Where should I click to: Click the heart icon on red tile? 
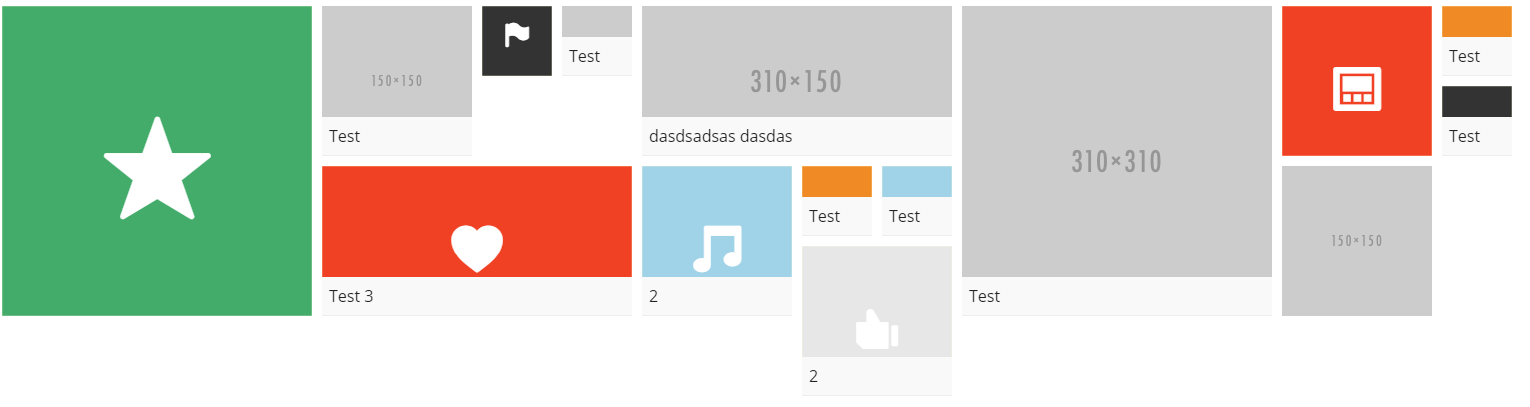pyautogui.click(x=477, y=248)
